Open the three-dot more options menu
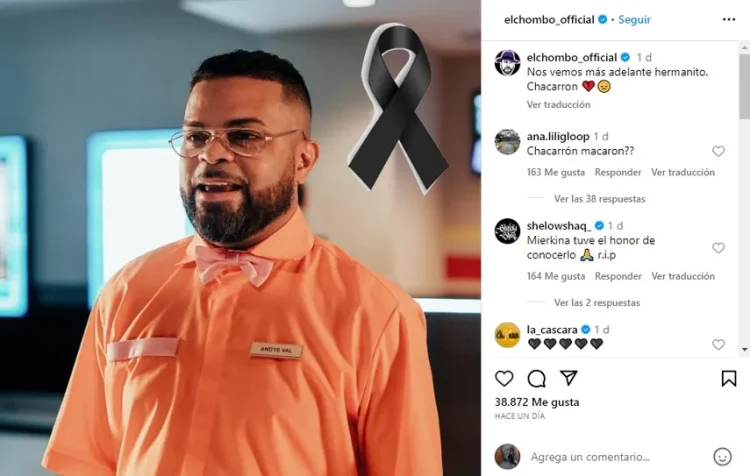This screenshot has height=476, width=750. pyautogui.click(x=728, y=19)
